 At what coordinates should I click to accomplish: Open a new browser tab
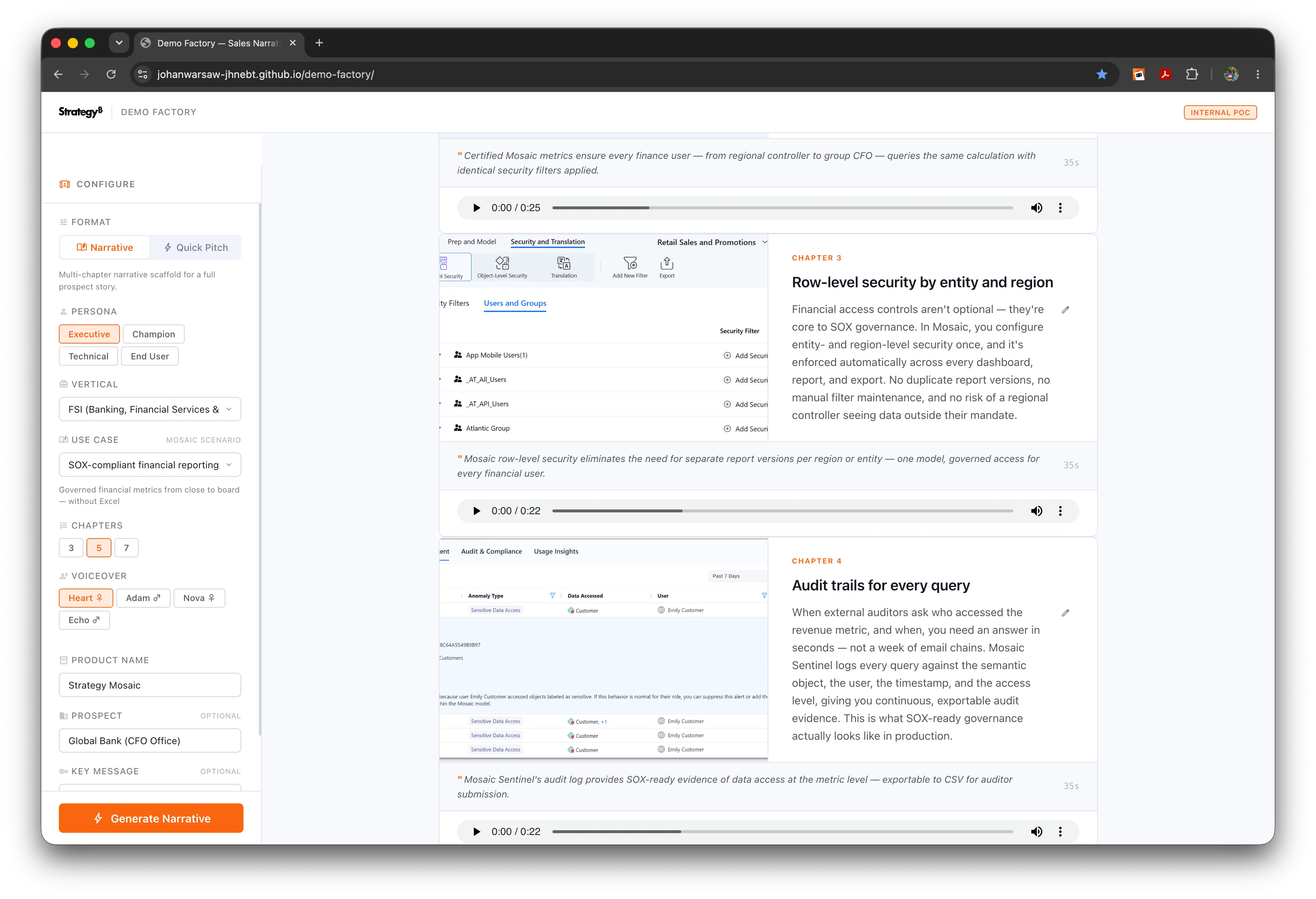point(319,43)
